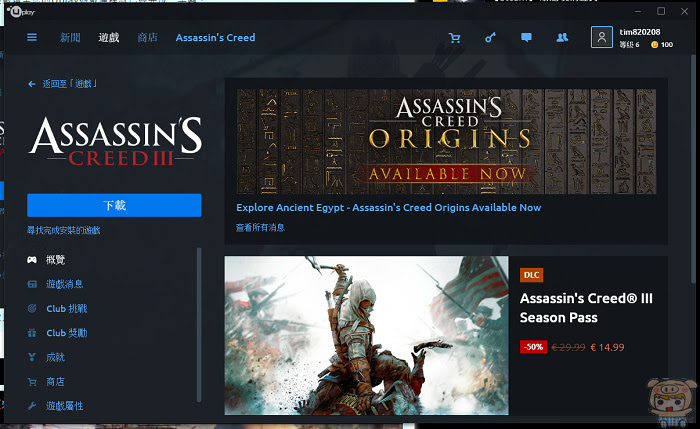Click the trophy icon beside 成就

[32, 357]
